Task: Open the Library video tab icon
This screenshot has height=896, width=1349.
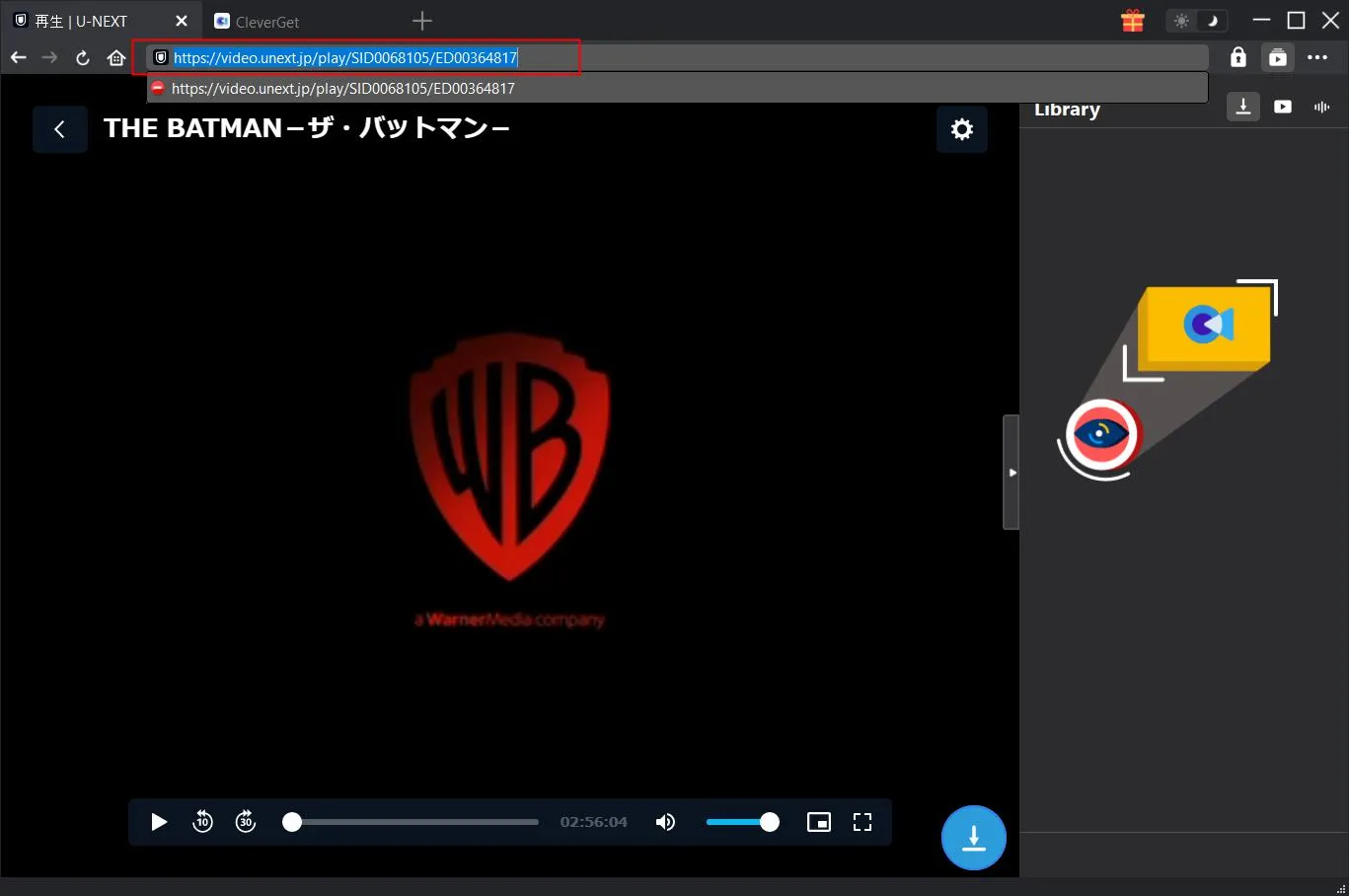Action: (x=1282, y=107)
